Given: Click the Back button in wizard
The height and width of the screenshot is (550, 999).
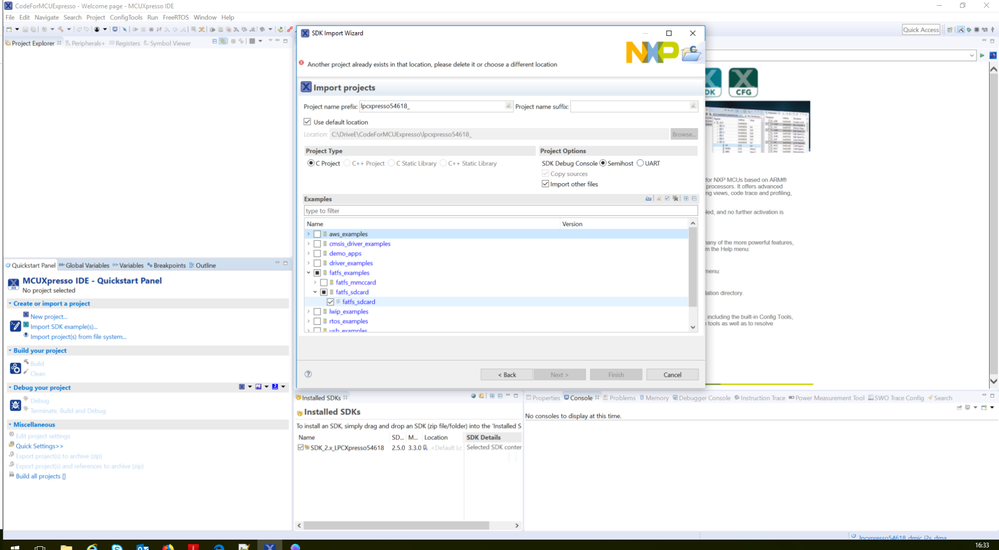Looking at the screenshot, I should pos(507,375).
